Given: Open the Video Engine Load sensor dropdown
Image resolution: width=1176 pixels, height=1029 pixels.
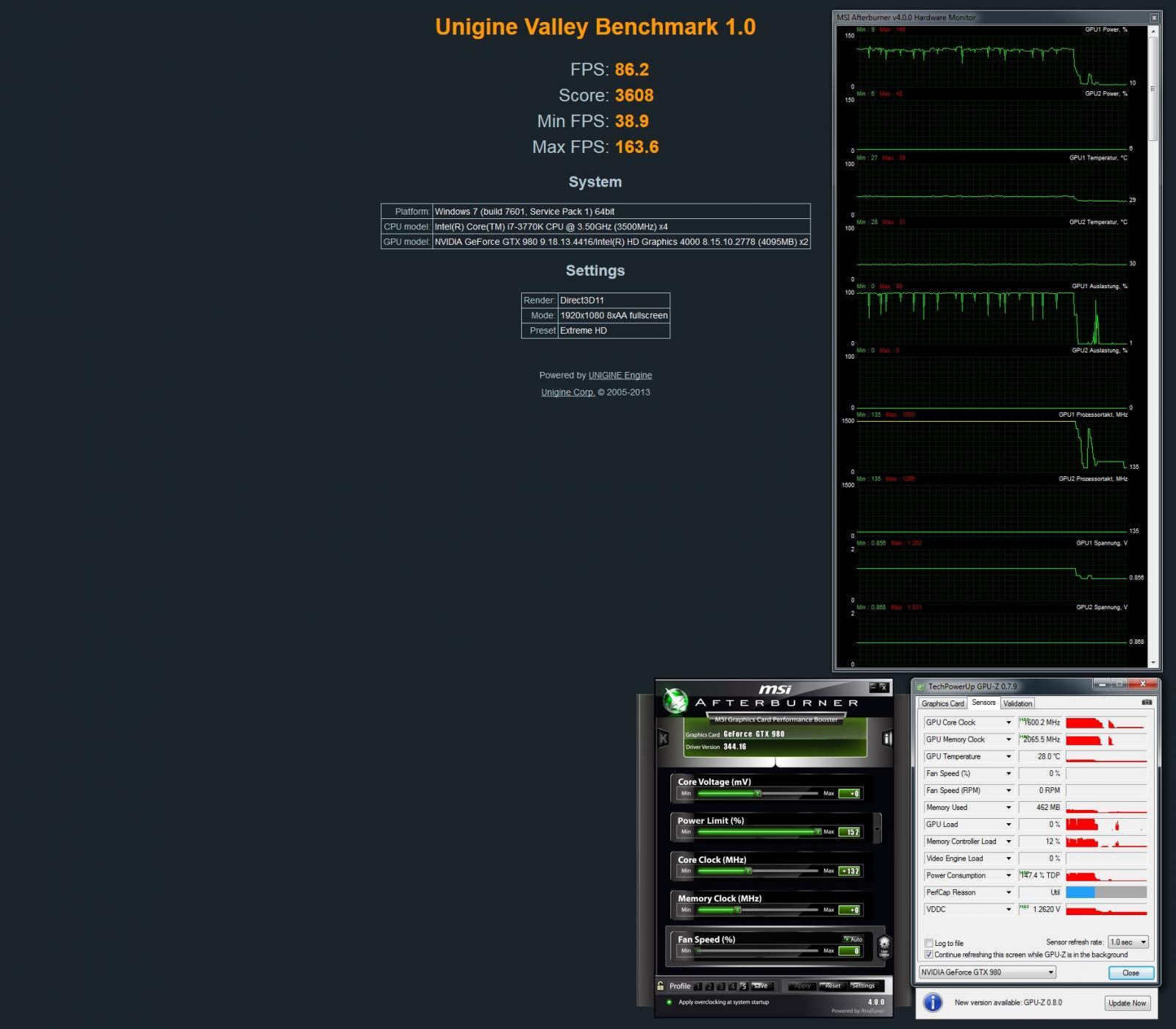Looking at the screenshot, I should tap(1008, 858).
